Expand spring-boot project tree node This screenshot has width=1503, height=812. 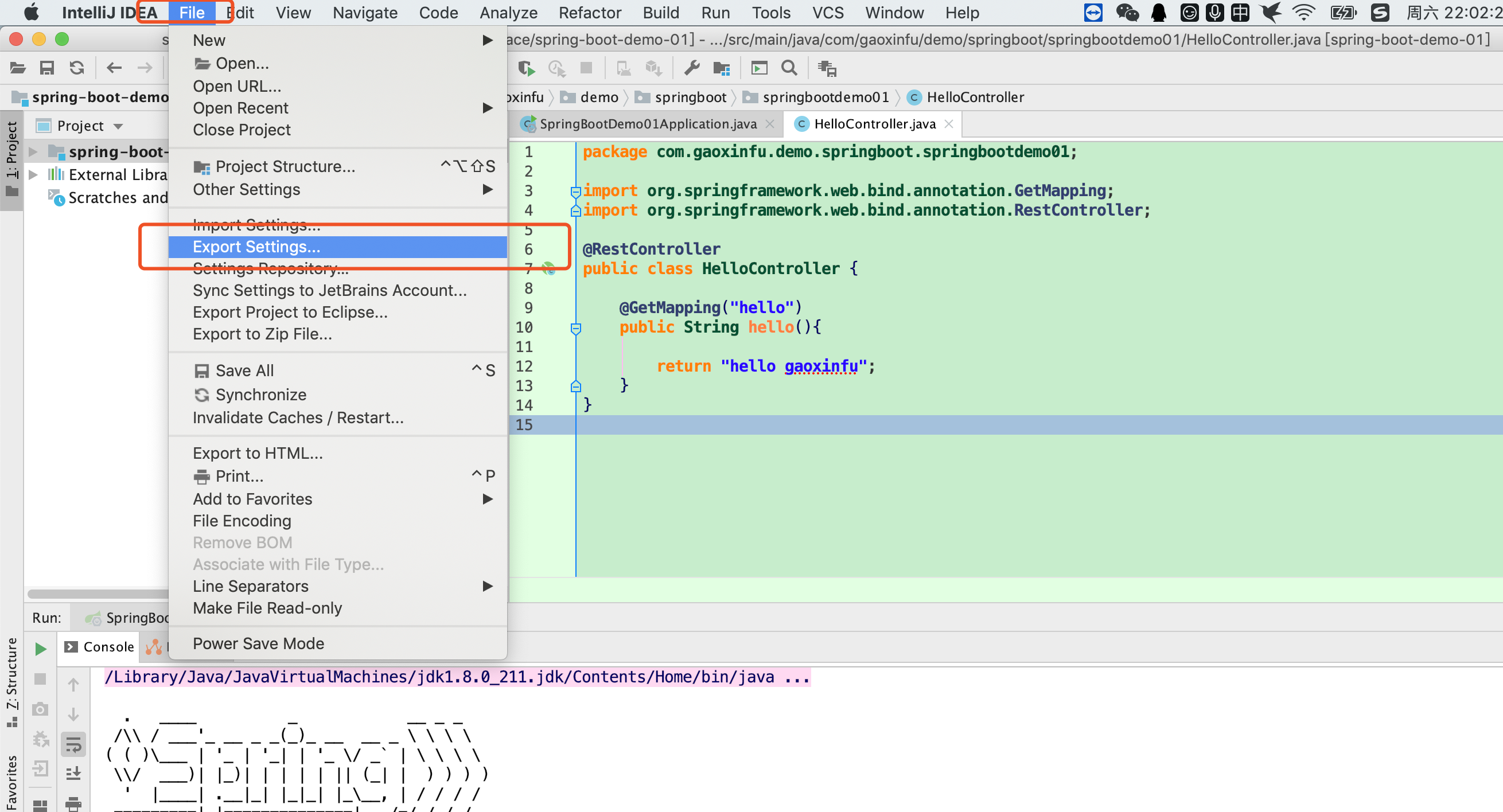(x=33, y=153)
